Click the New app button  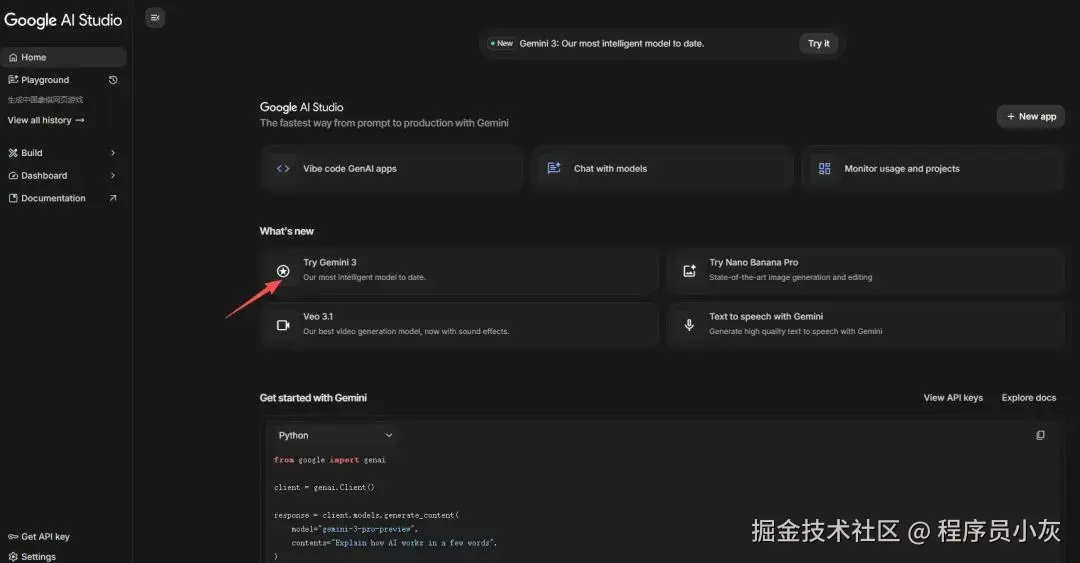[1031, 116]
